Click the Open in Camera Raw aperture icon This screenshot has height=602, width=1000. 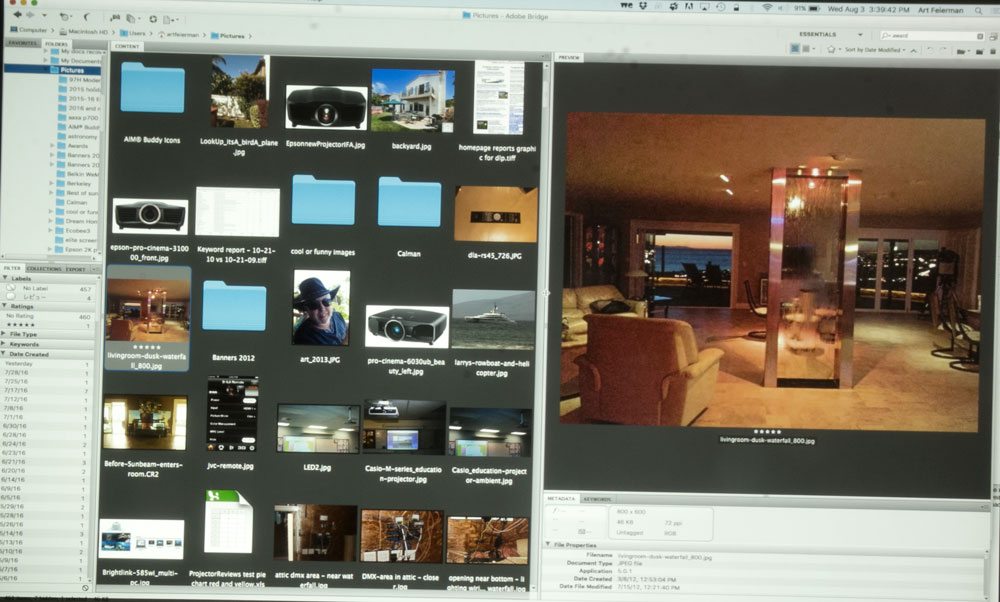(x=153, y=19)
